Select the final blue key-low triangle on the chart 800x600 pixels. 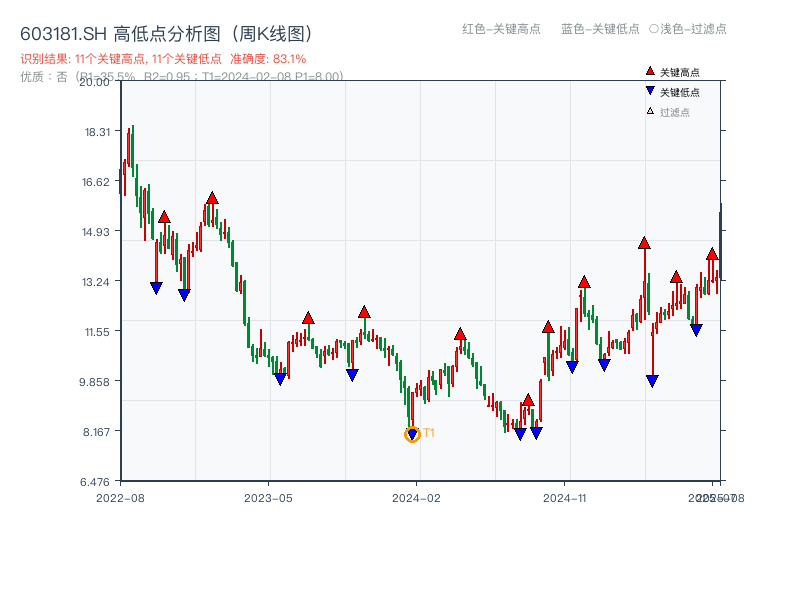[x=696, y=330]
